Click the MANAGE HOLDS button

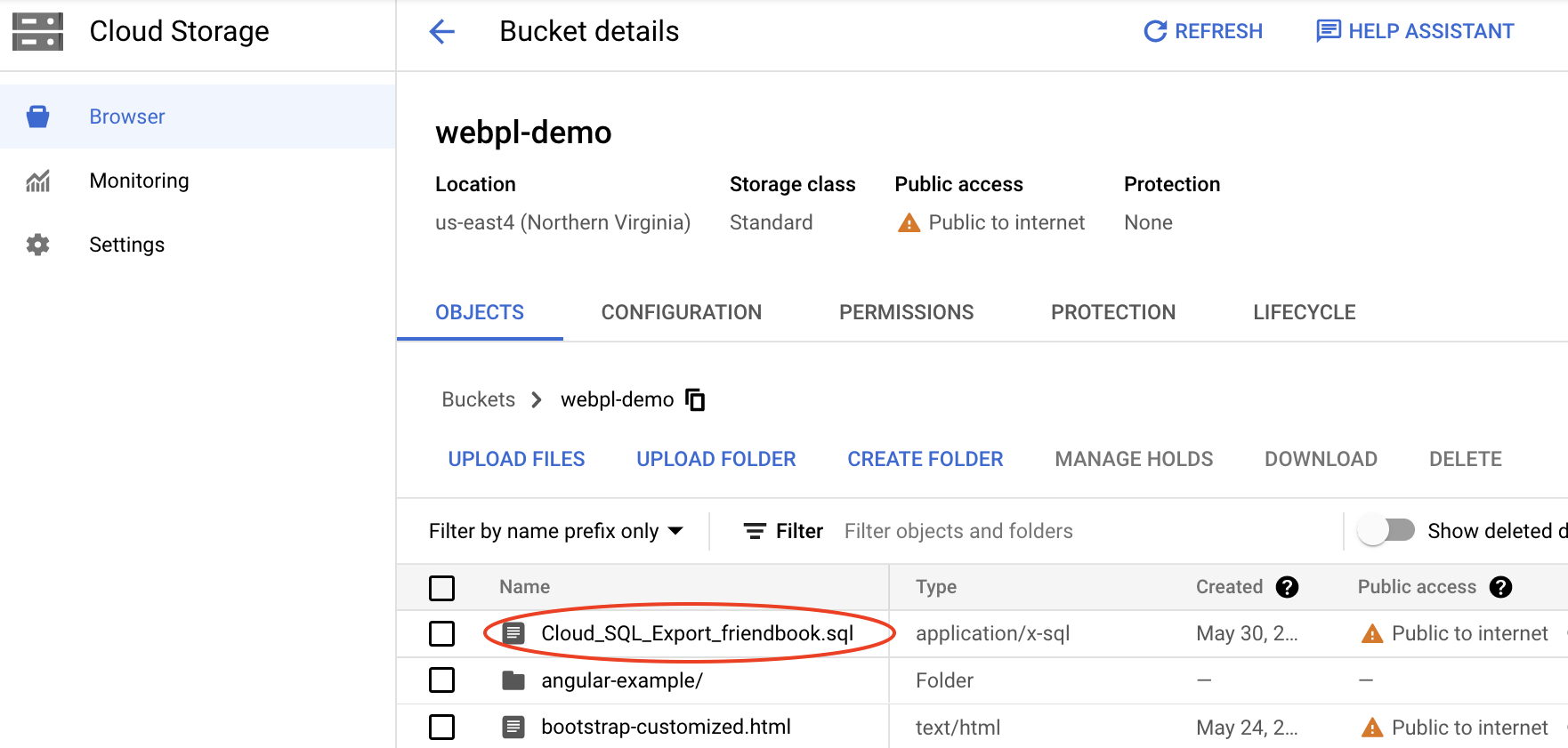click(1134, 459)
